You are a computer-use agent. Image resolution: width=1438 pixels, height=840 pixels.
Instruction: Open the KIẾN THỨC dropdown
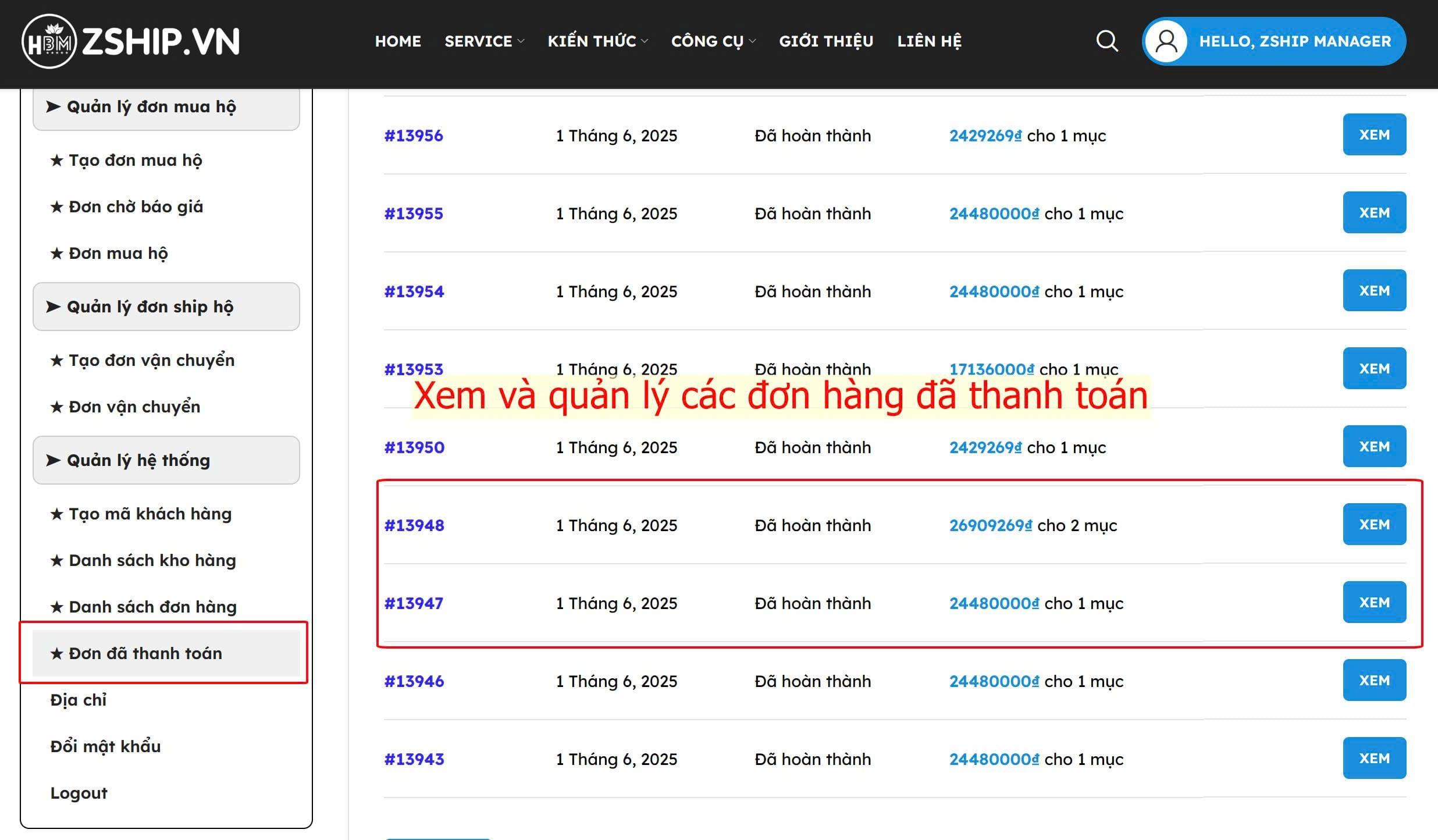pos(597,41)
